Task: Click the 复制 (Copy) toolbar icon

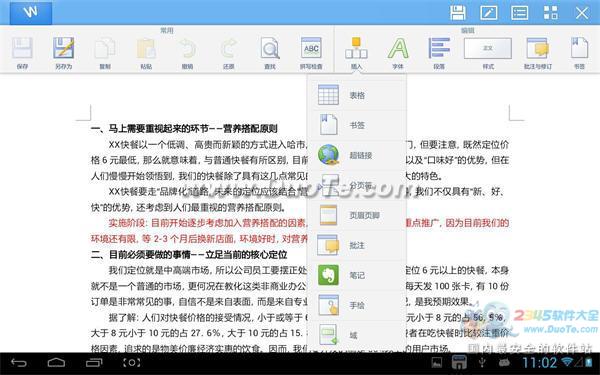Action: click(105, 53)
